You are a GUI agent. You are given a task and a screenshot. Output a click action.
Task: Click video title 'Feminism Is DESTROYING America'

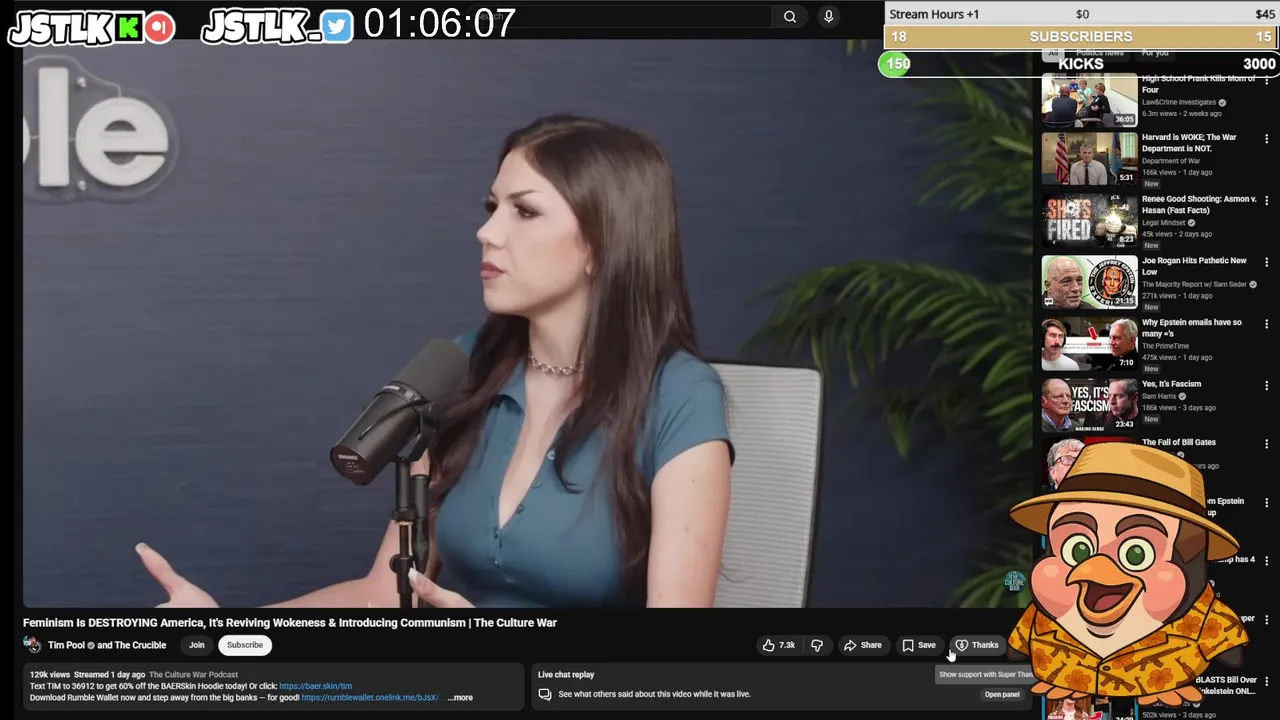coord(290,622)
